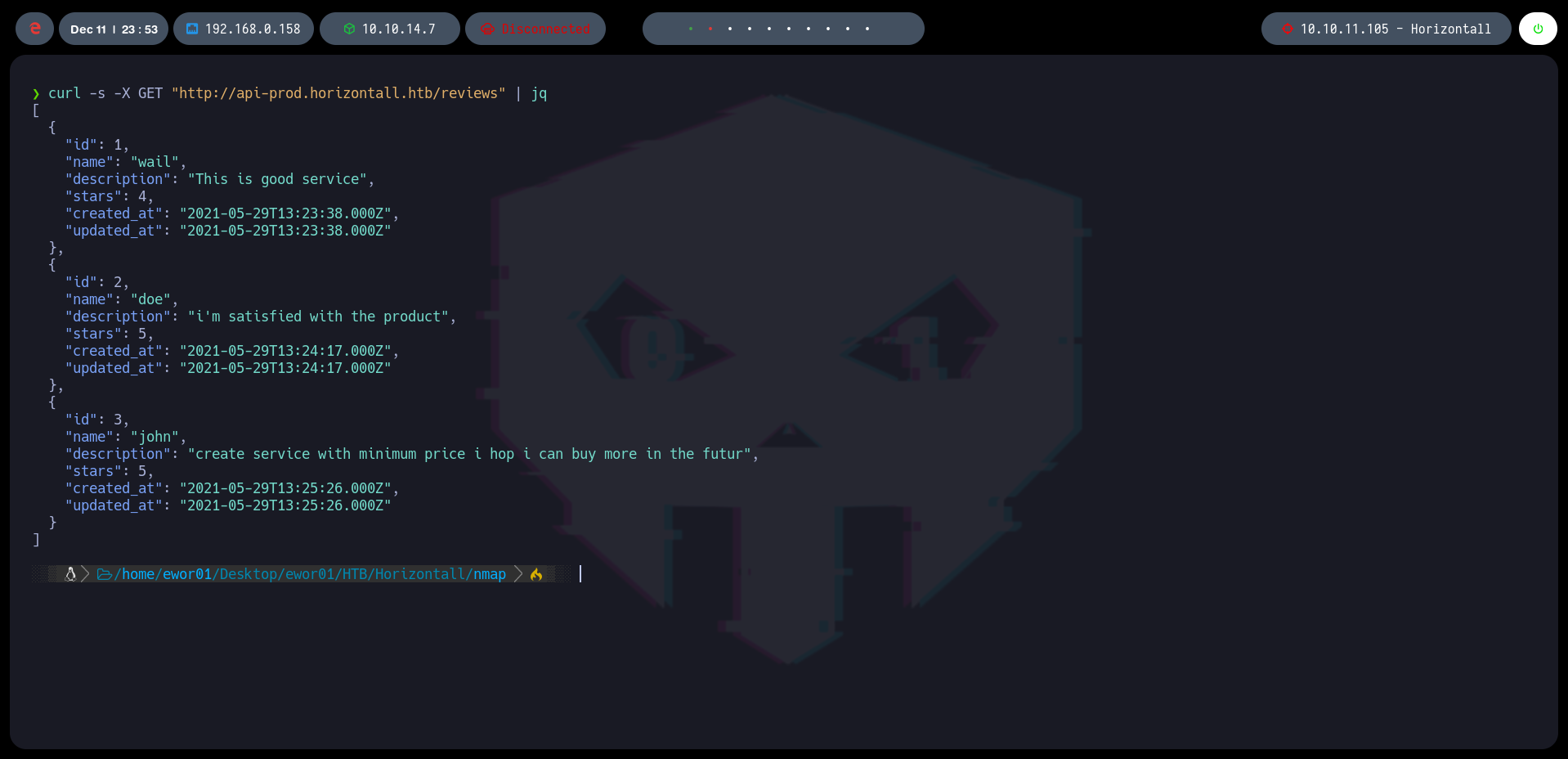Click the blue ethernet icon beside 192.168.0.158
Image resolution: width=1568 pixels, height=759 pixels.
192,29
